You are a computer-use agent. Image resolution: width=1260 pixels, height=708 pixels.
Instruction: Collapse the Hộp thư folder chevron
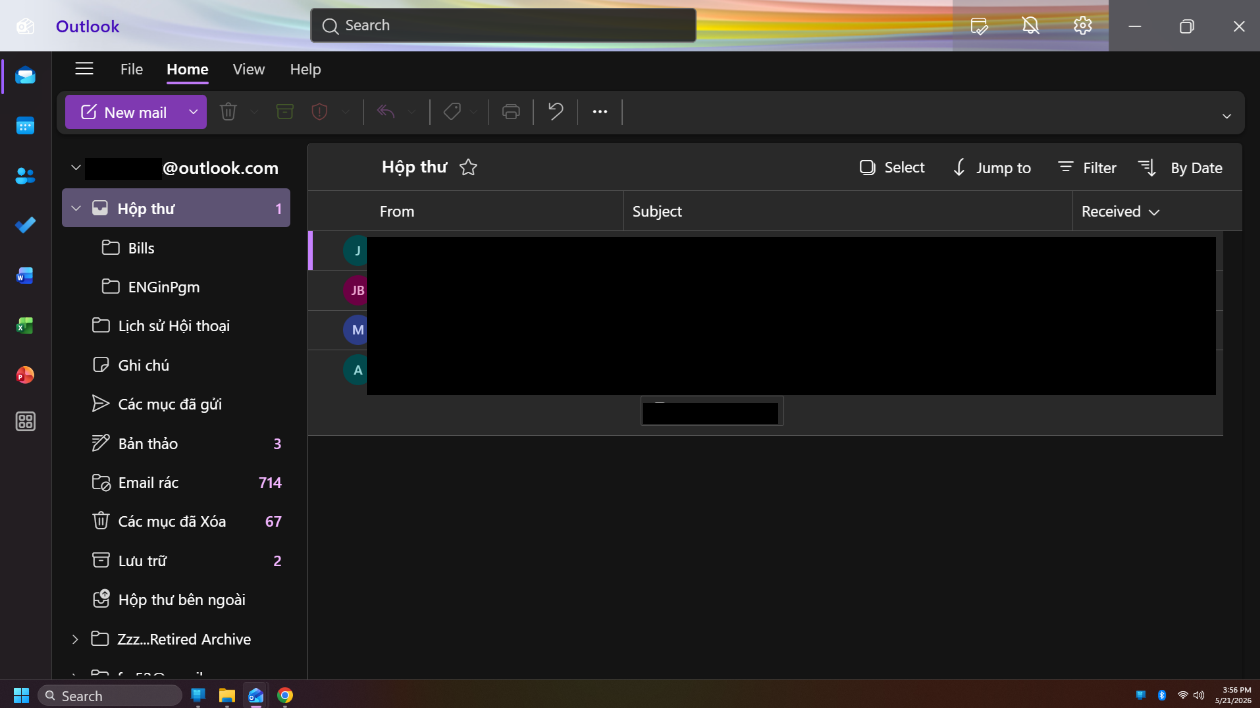click(76, 209)
